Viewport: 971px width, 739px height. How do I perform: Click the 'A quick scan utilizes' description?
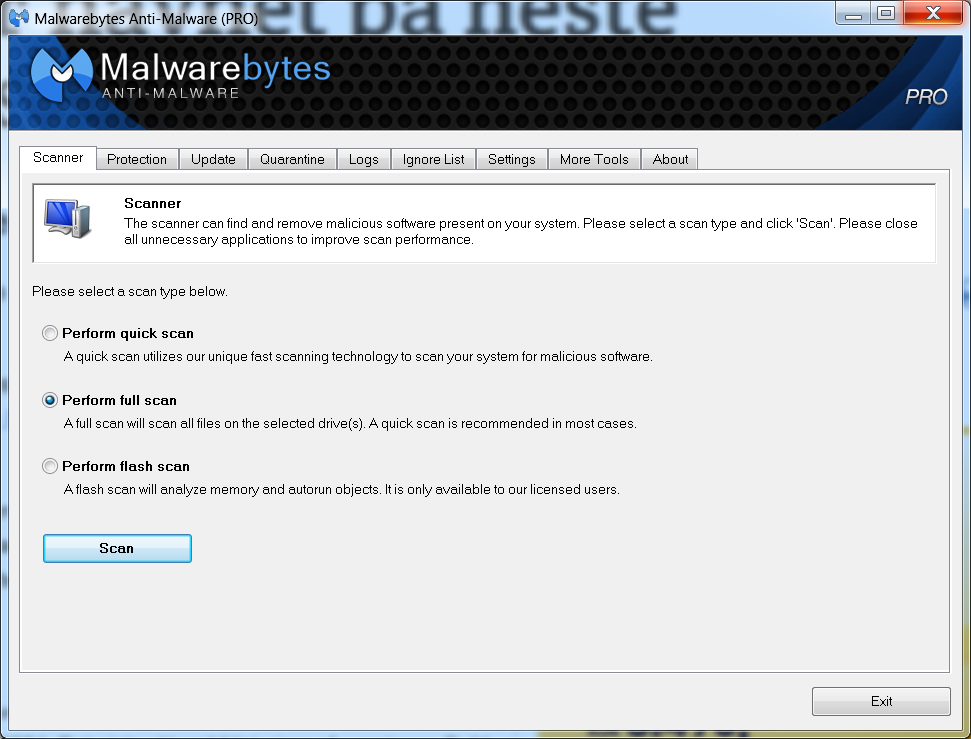coord(358,357)
